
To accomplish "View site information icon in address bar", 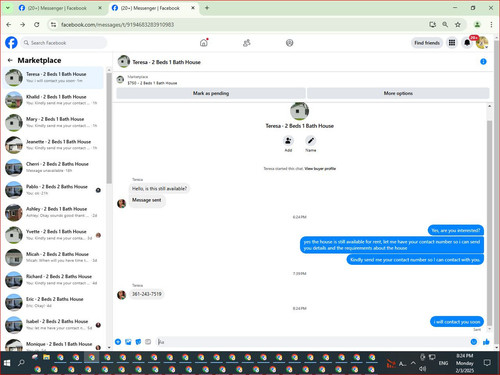I will (x=53, y=24).
